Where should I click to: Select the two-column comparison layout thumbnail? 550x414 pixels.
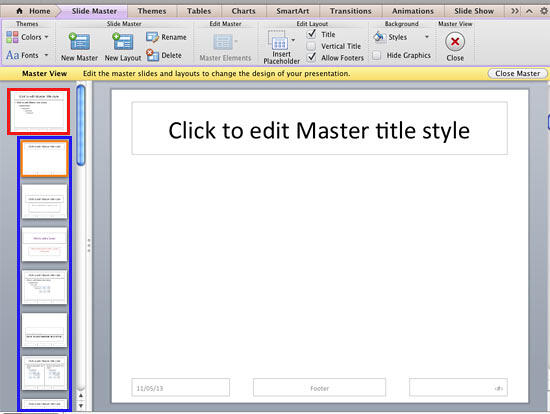click(44, 373)
